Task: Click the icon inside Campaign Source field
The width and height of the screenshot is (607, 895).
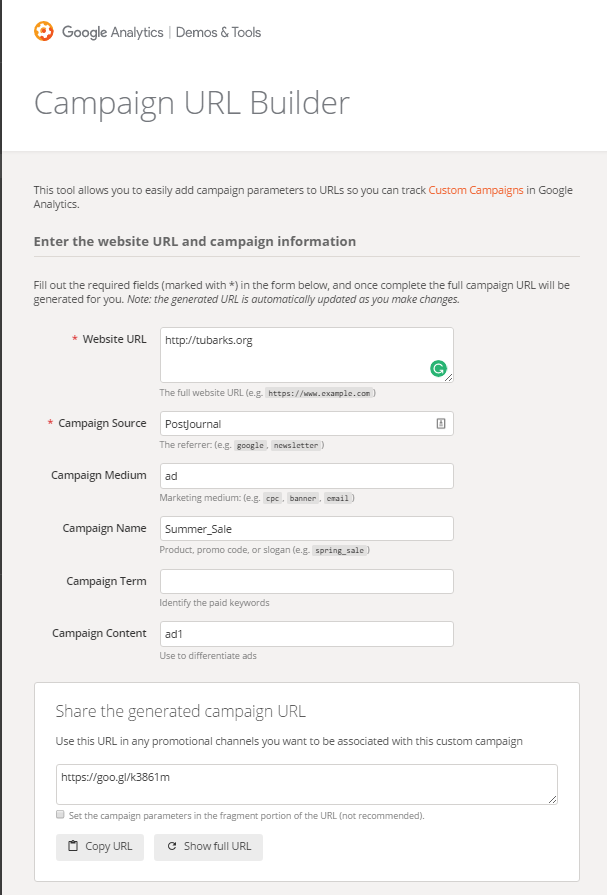Action: pyautogui.click(x=441, y=424)
